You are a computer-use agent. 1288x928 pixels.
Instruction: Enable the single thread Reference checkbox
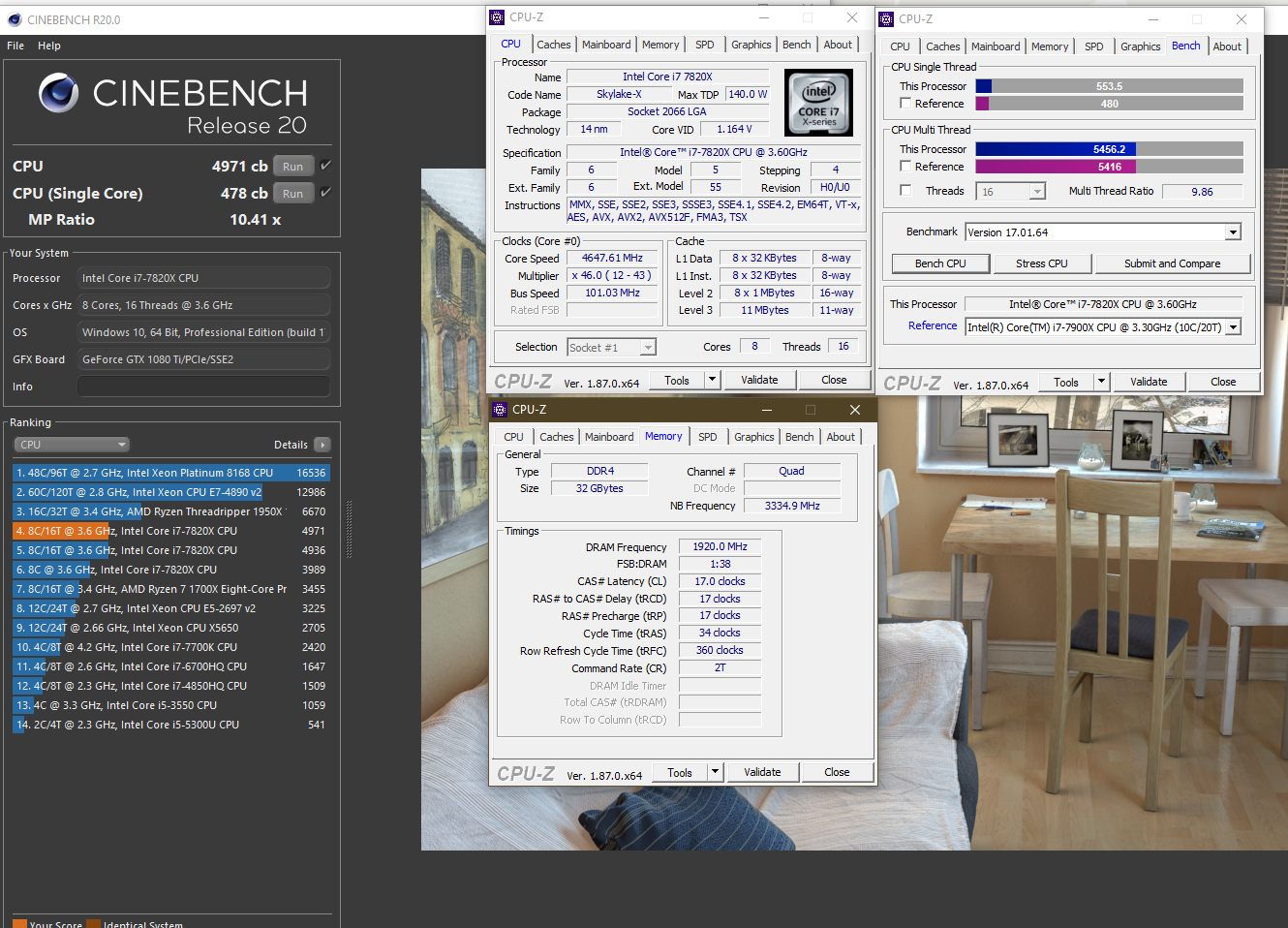click(905, 104)
